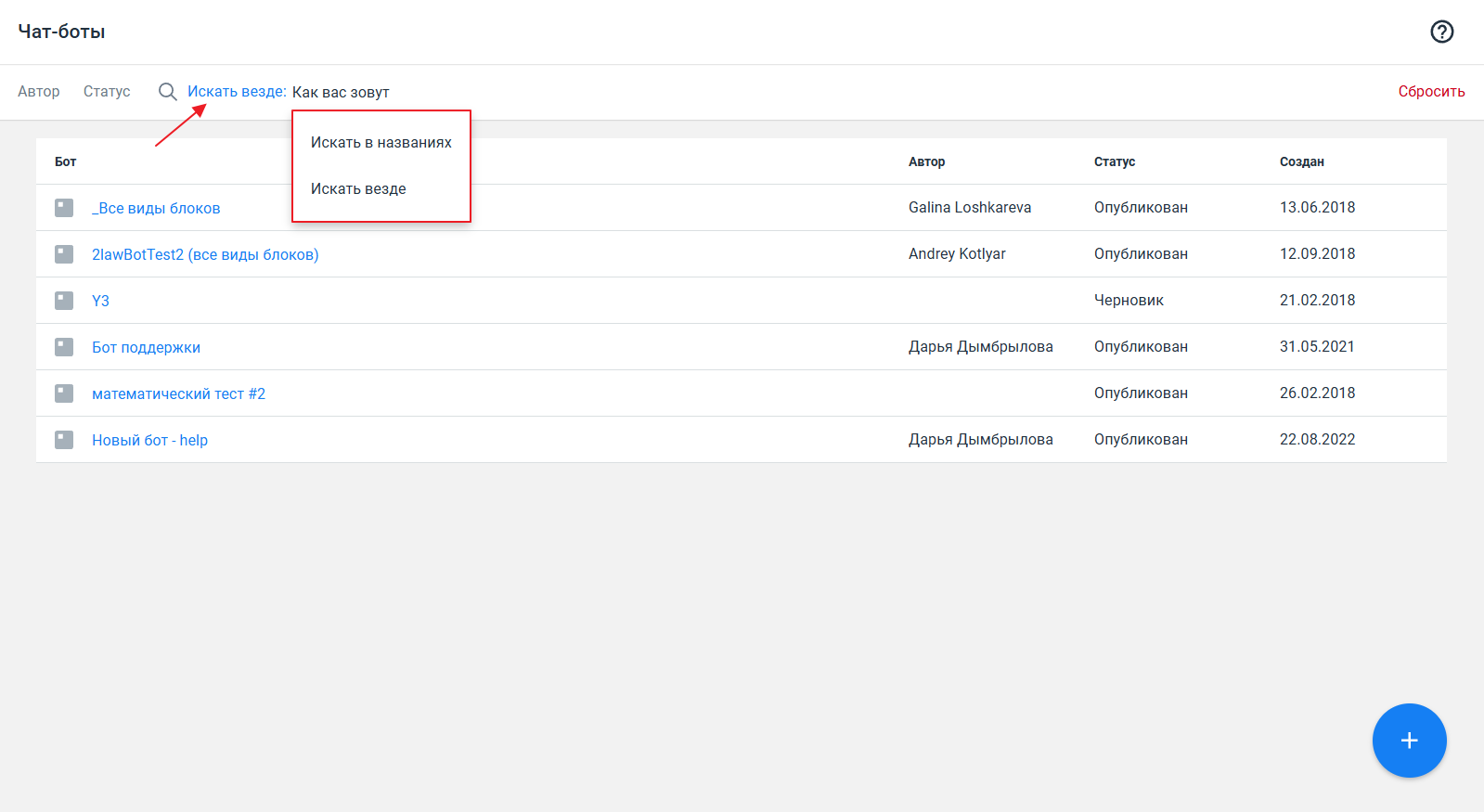Click the magnifier search icon

[x=167, y=91]
